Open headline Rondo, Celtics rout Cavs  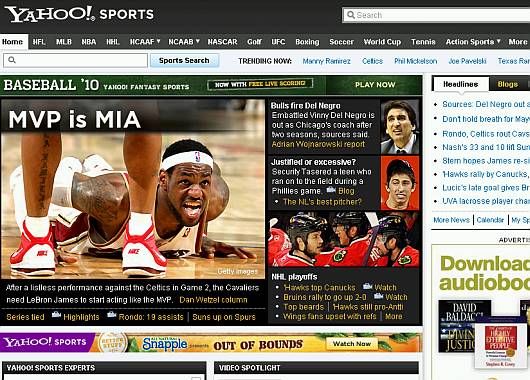(486, 134)
